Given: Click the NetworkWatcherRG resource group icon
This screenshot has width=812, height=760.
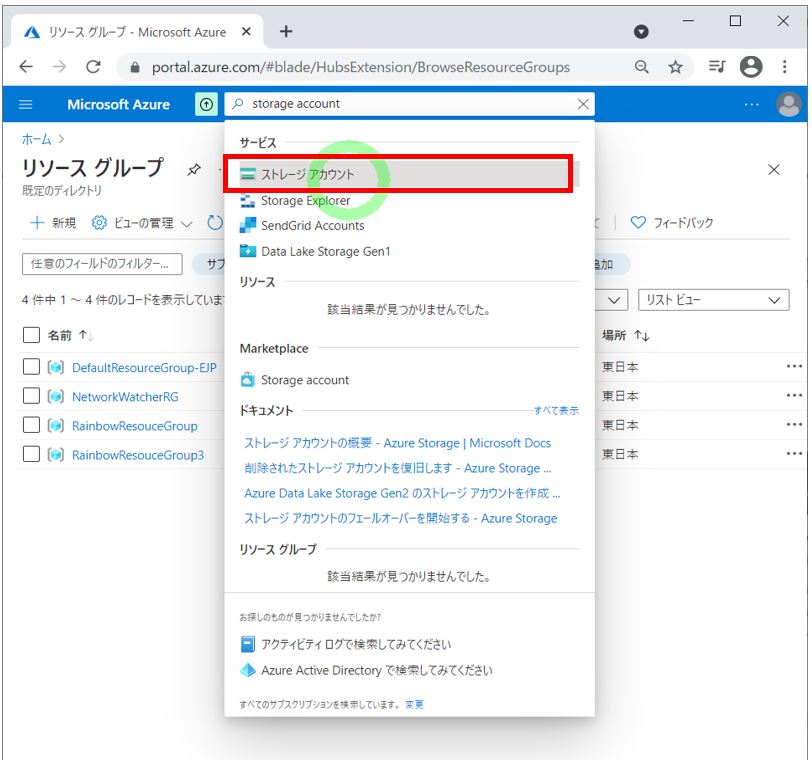Looking at the screenshot, I should pyautogui.click(x=56, y=396).
